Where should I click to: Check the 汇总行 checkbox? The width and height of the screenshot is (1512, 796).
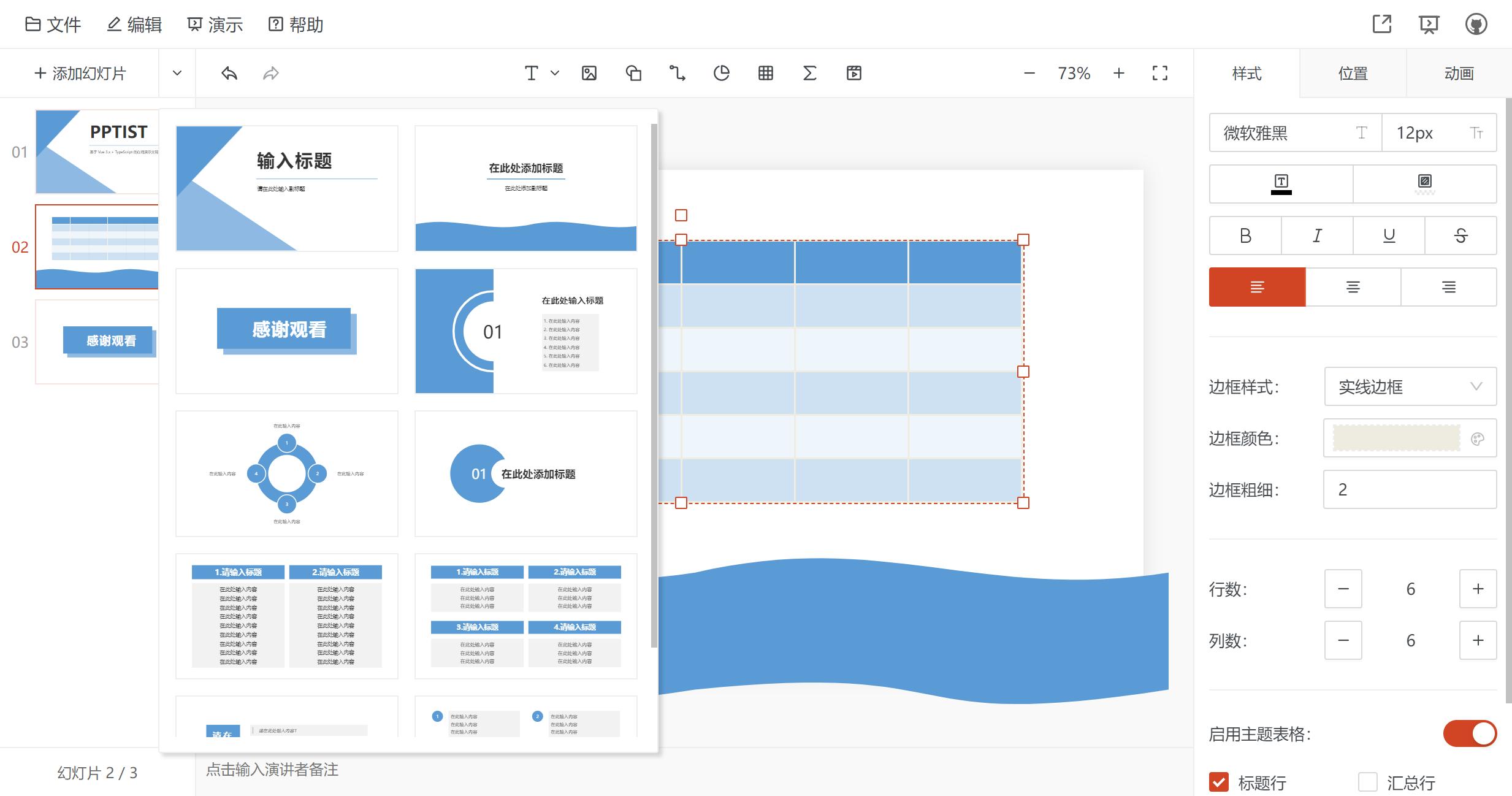(x=1367, y=782)
